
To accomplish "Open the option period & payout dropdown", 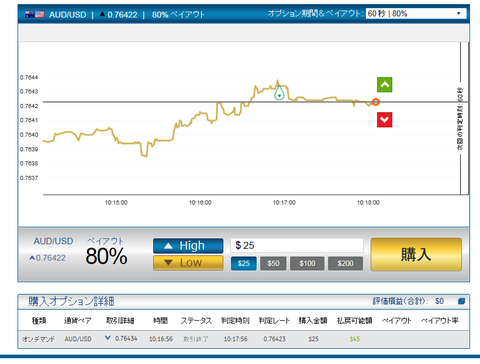I will (416, 14).
